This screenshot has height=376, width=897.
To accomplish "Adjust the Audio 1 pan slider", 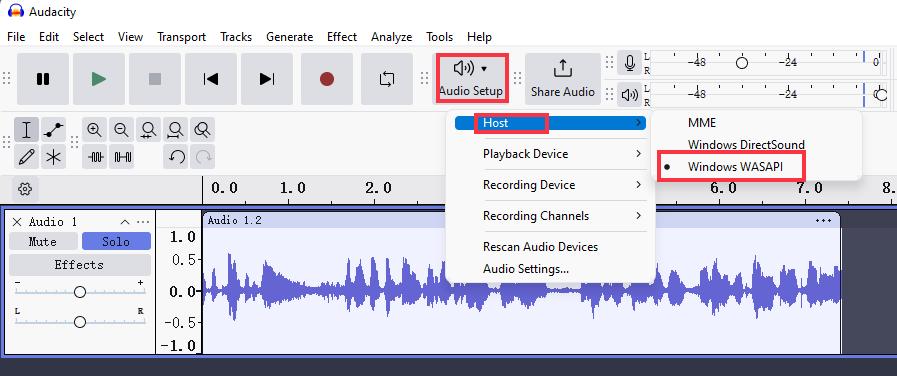I will pos(80,322).
